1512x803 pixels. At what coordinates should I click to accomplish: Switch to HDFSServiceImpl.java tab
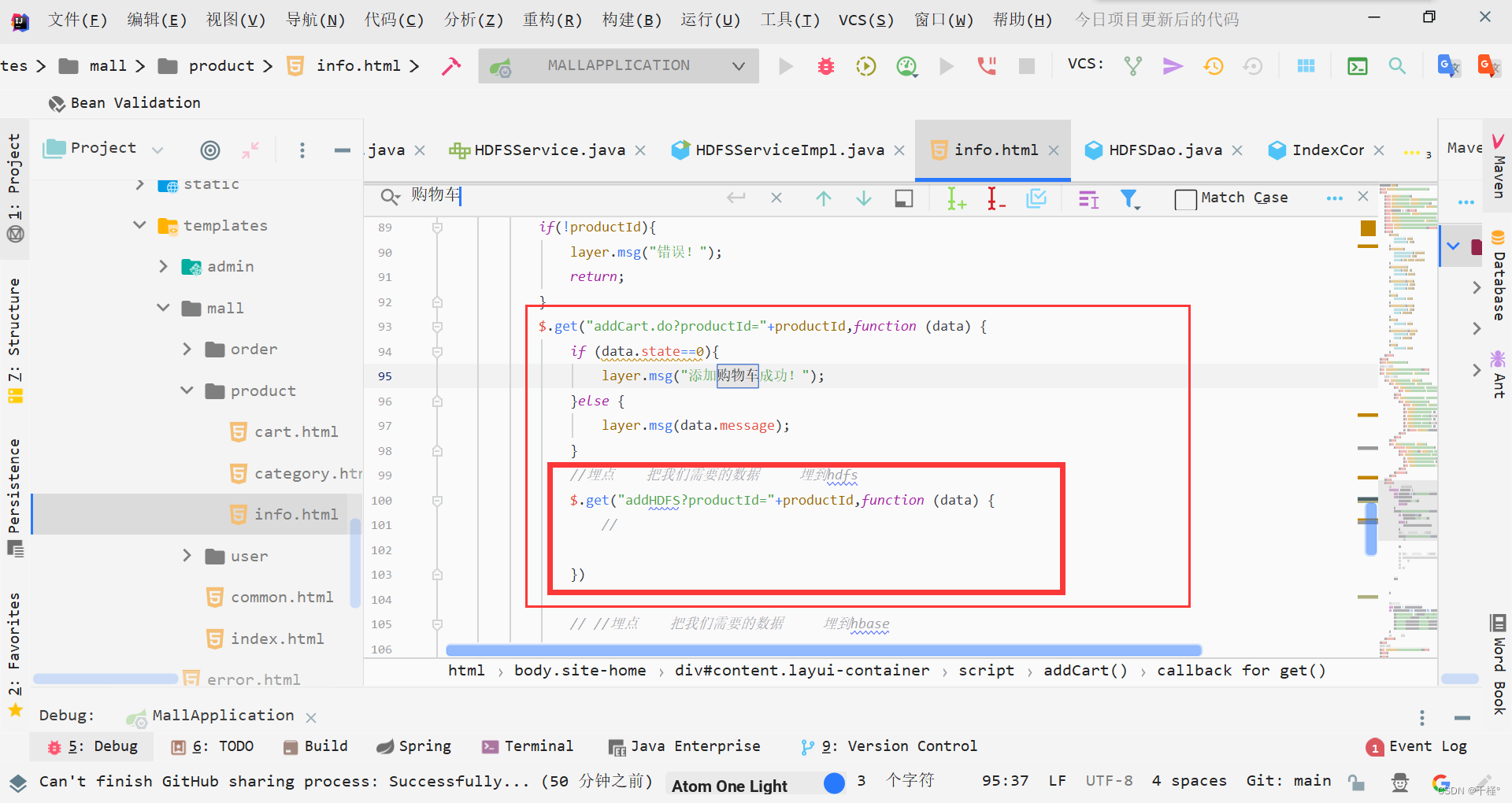789,150
